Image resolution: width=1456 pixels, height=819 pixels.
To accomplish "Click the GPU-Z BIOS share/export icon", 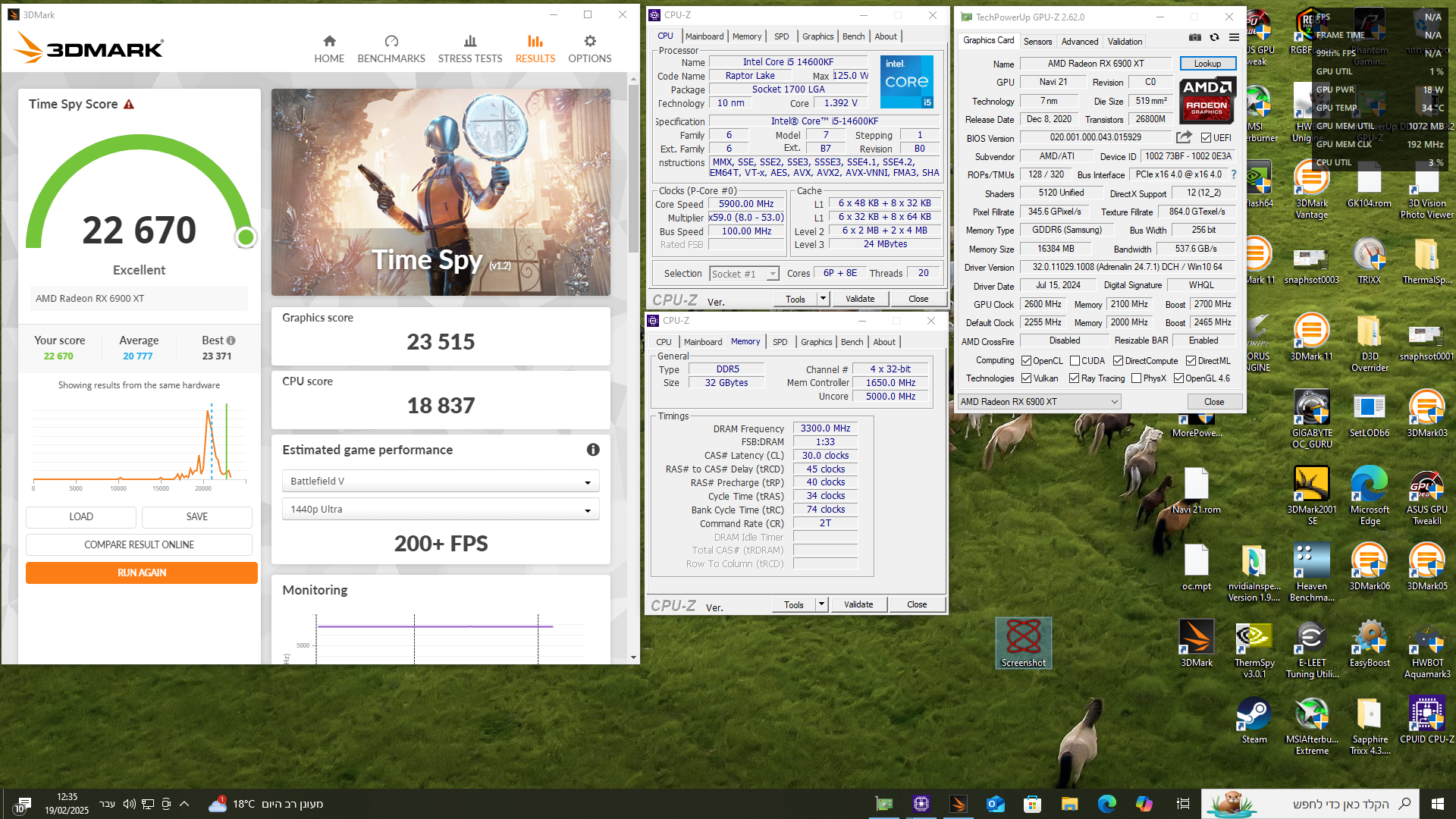I will coord(1184,137).
